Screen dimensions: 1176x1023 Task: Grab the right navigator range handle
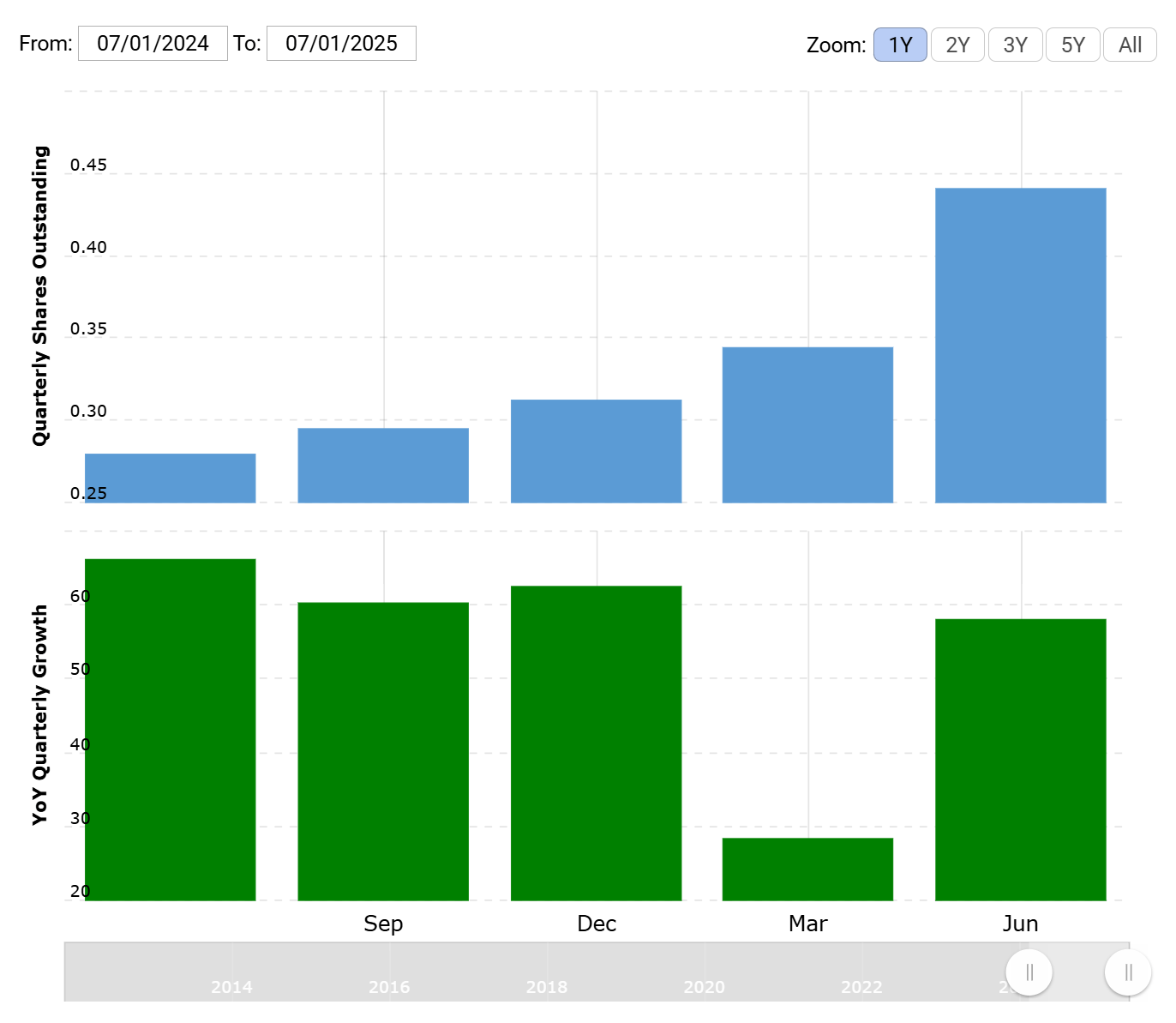coord(1128,972)
